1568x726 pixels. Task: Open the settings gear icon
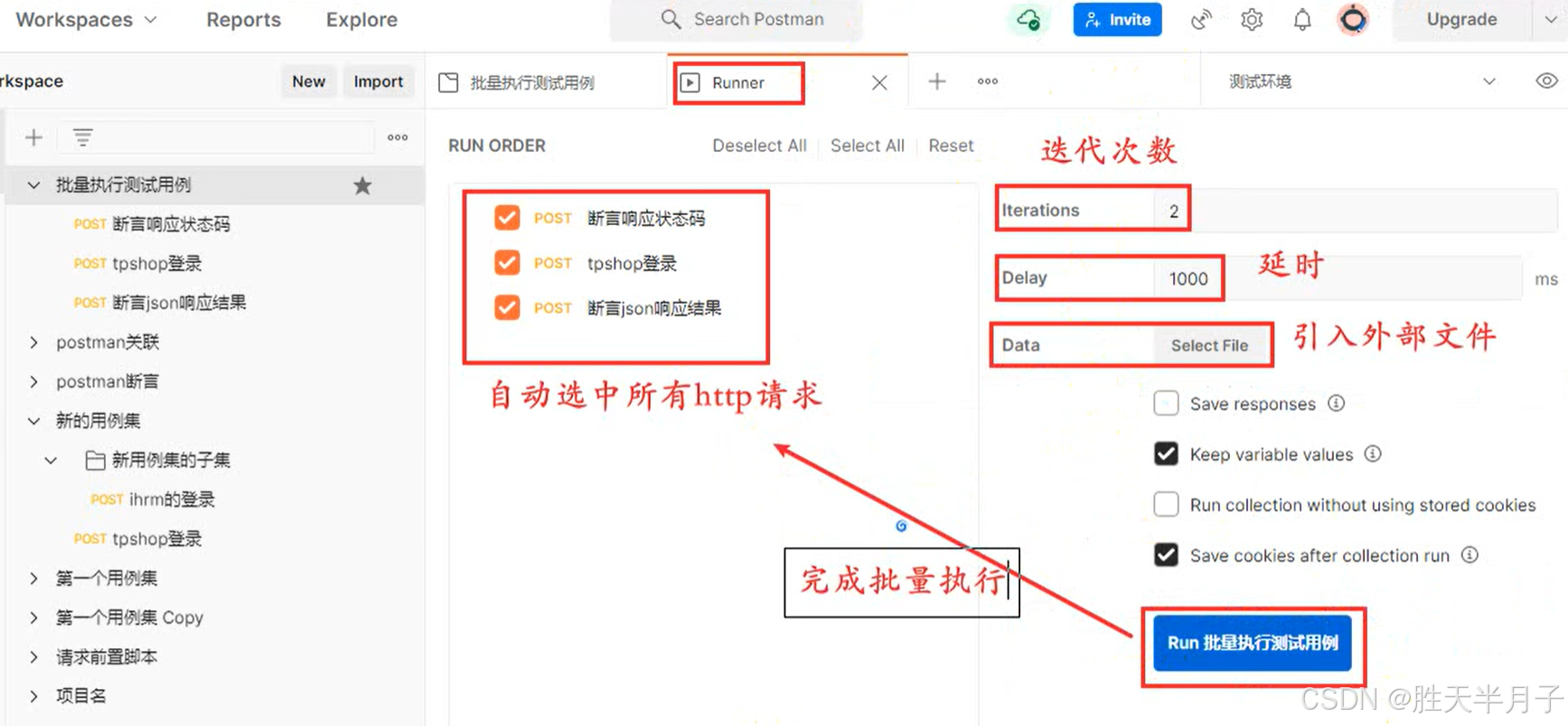coord(1252,20)
